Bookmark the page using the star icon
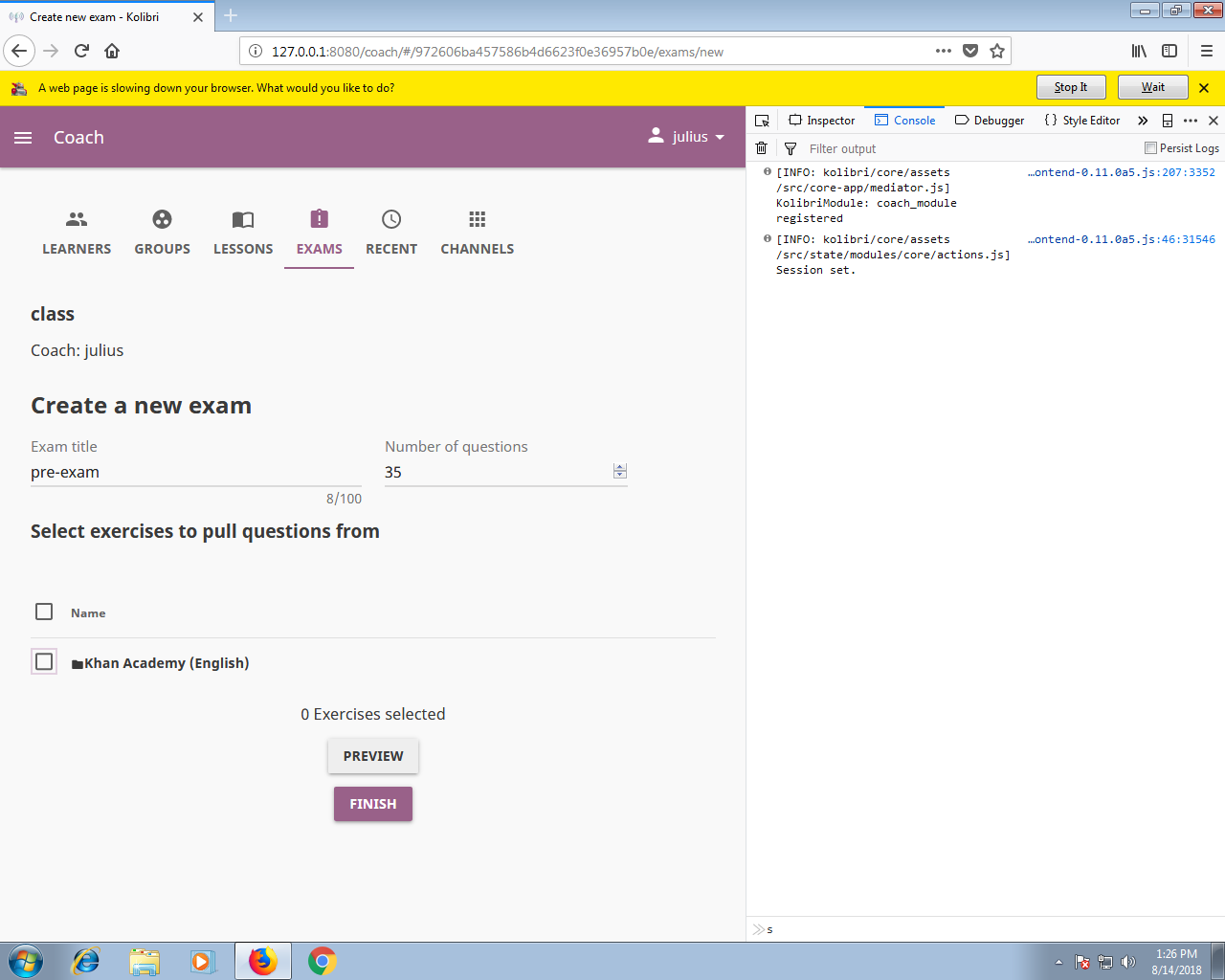The image size is (1225, 980). point(995,51)
